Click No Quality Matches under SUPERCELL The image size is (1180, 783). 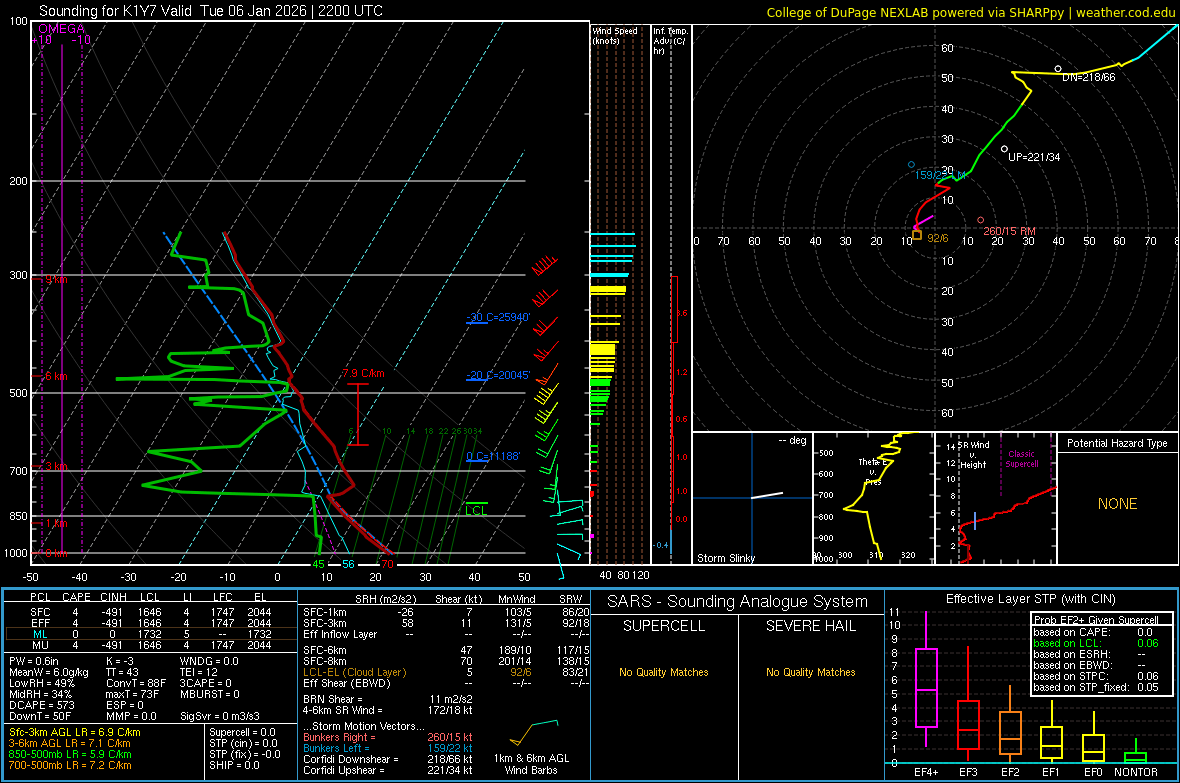(664, 672)
